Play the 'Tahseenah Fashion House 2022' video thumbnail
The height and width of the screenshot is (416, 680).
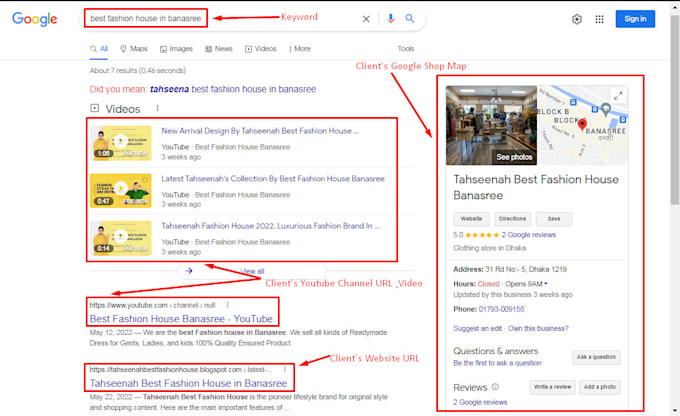coord(121,238)
